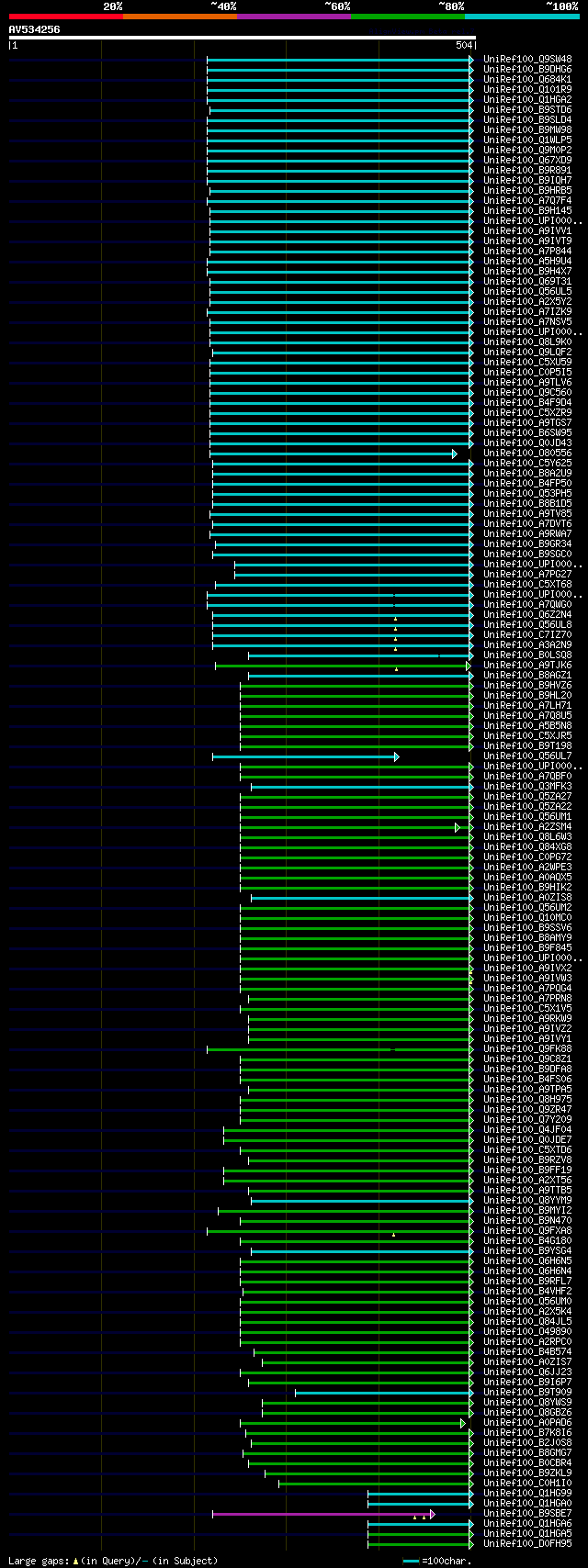The image size is (588, 1568).
Task: Open hit UniRef100_Q1HGA2
Action: tap(527, 100)
